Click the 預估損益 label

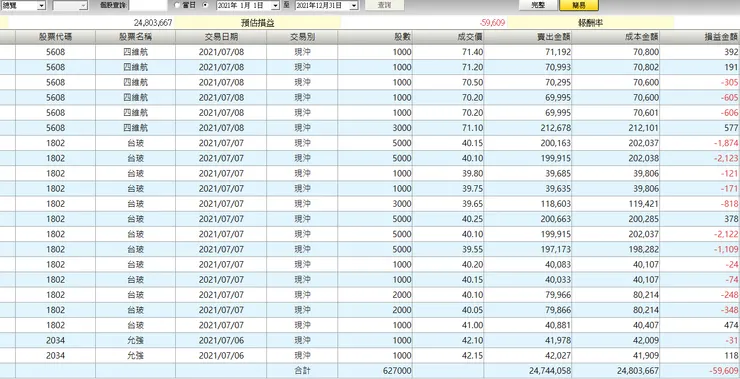257,23
